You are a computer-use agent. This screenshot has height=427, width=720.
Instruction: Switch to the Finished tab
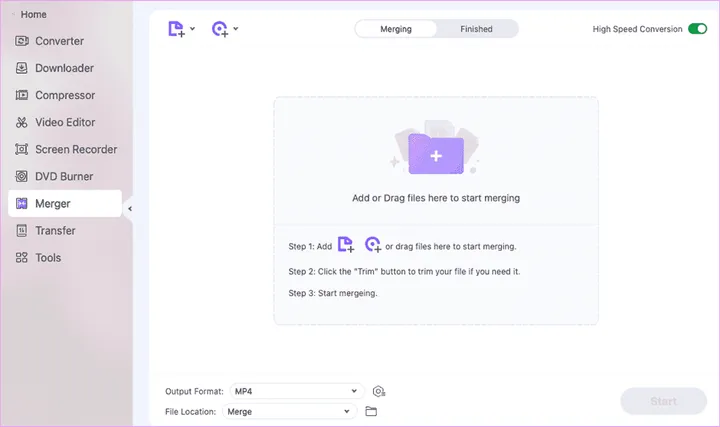click(x=476, y=29)
